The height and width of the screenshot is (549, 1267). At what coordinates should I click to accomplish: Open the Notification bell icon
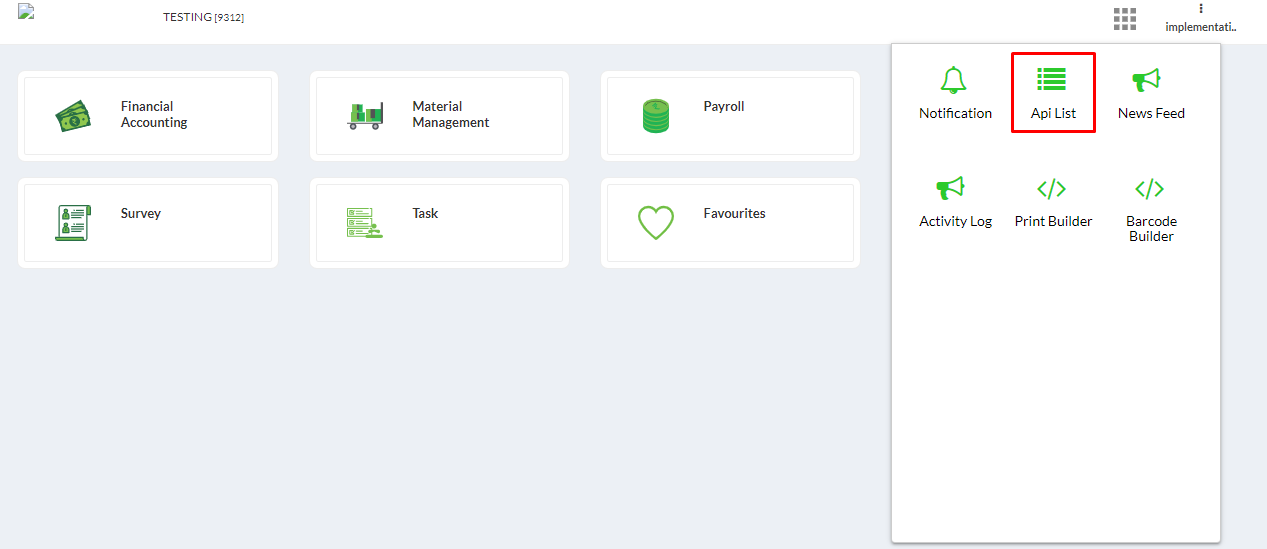click(954, 80)
